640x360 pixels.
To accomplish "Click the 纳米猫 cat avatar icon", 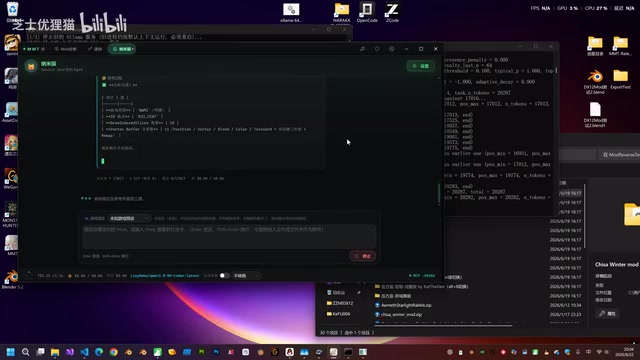I will tap(31, 66).
